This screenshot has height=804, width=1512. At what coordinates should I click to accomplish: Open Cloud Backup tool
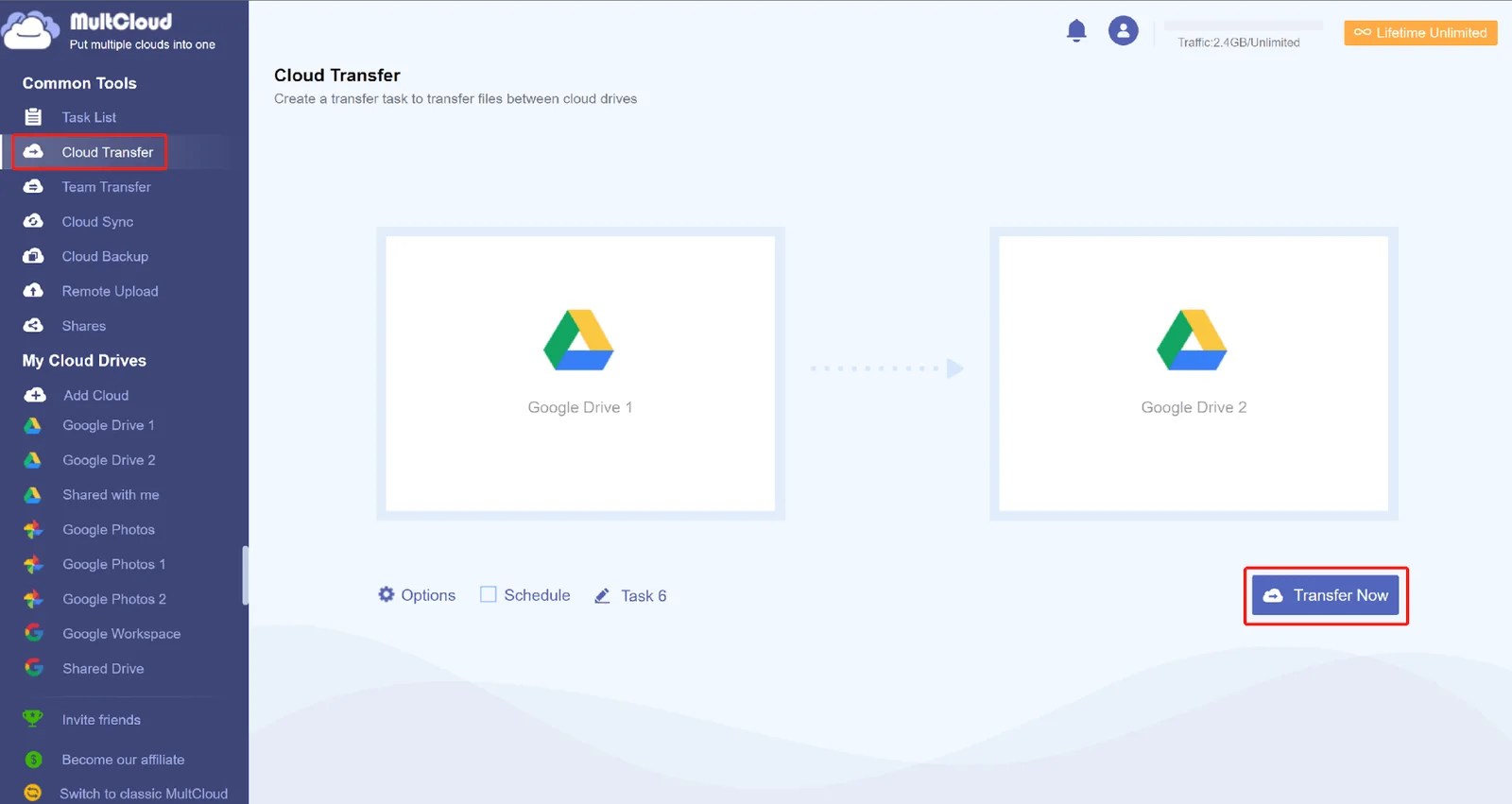[x=105, y=256]
